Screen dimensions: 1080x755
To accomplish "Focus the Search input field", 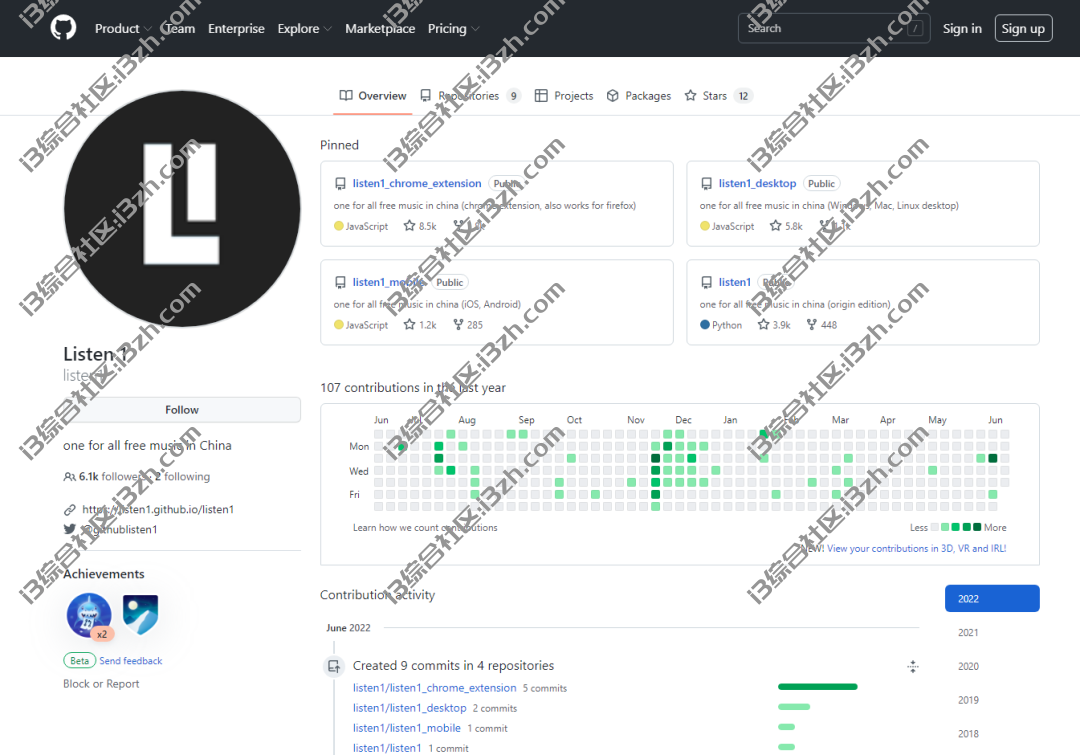I will (833, 28).
